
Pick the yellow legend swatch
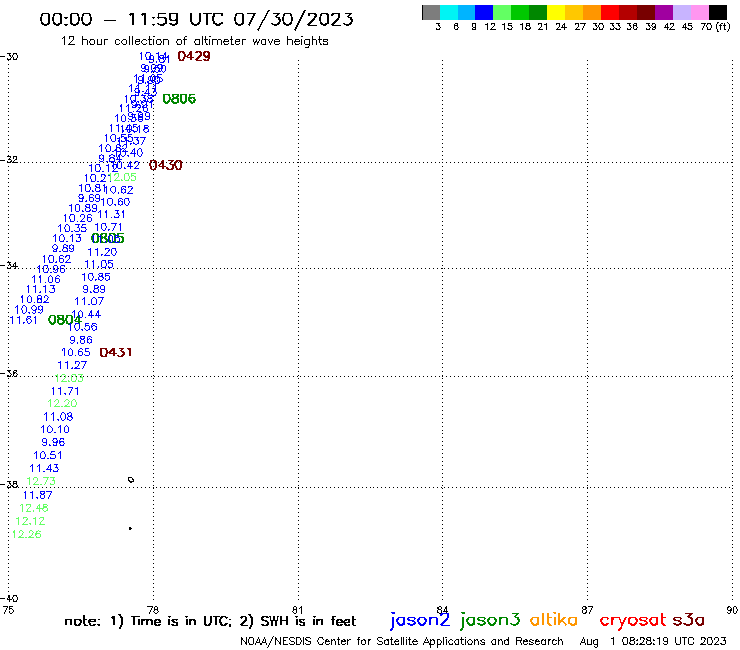point(556,12)
